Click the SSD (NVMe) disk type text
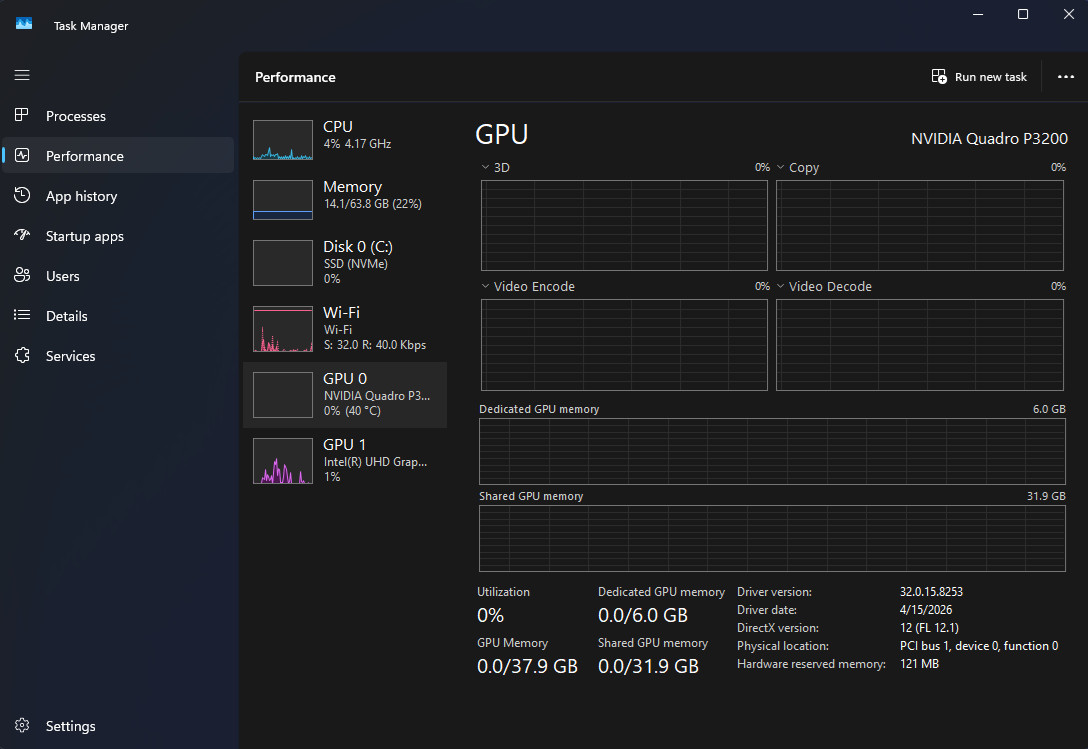The height and width of the screenshot is (749, 1088). coord(356,264)
